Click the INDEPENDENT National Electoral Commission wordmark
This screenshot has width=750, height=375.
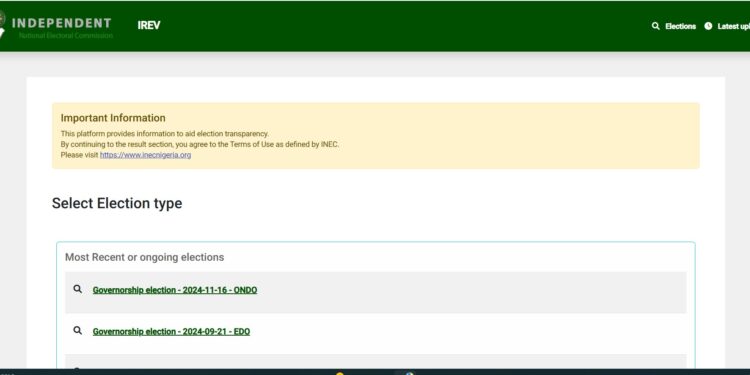click(x=62, y=28)
